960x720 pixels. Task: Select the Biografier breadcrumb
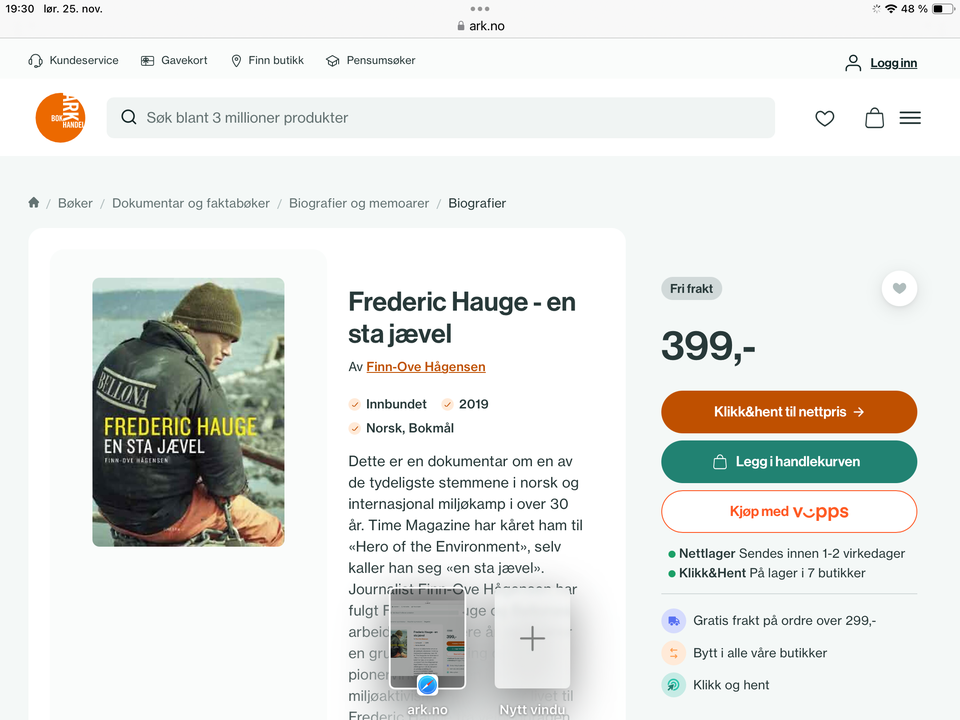coord(477,203)
